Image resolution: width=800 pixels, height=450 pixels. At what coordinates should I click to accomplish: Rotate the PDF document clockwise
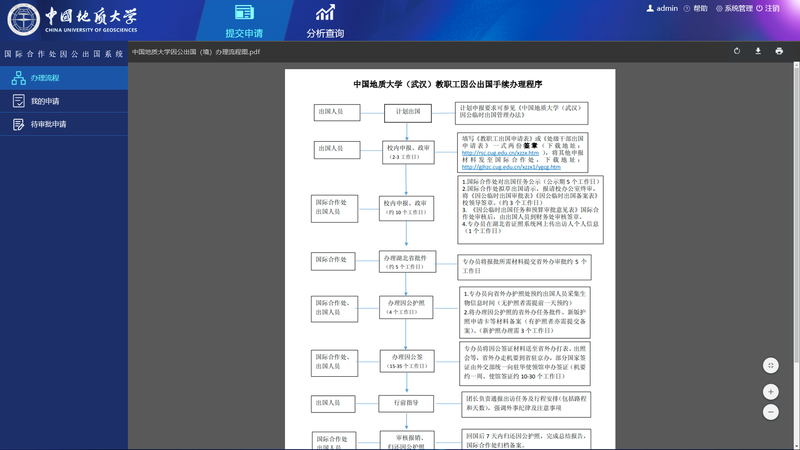pyautogui.click(x=737, y=51)
